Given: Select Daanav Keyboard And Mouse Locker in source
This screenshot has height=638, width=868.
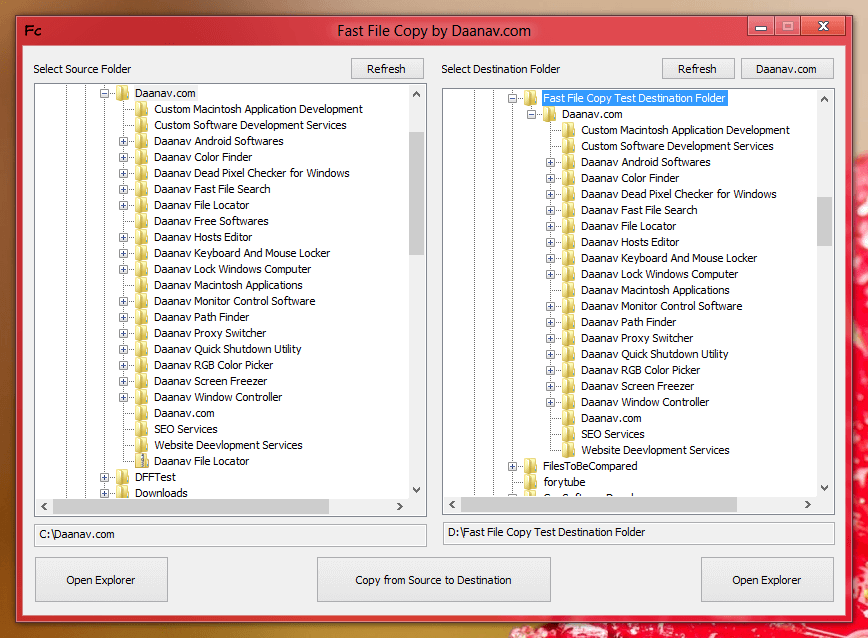Looking at the screenshot, I should click(x=242, y=253).
